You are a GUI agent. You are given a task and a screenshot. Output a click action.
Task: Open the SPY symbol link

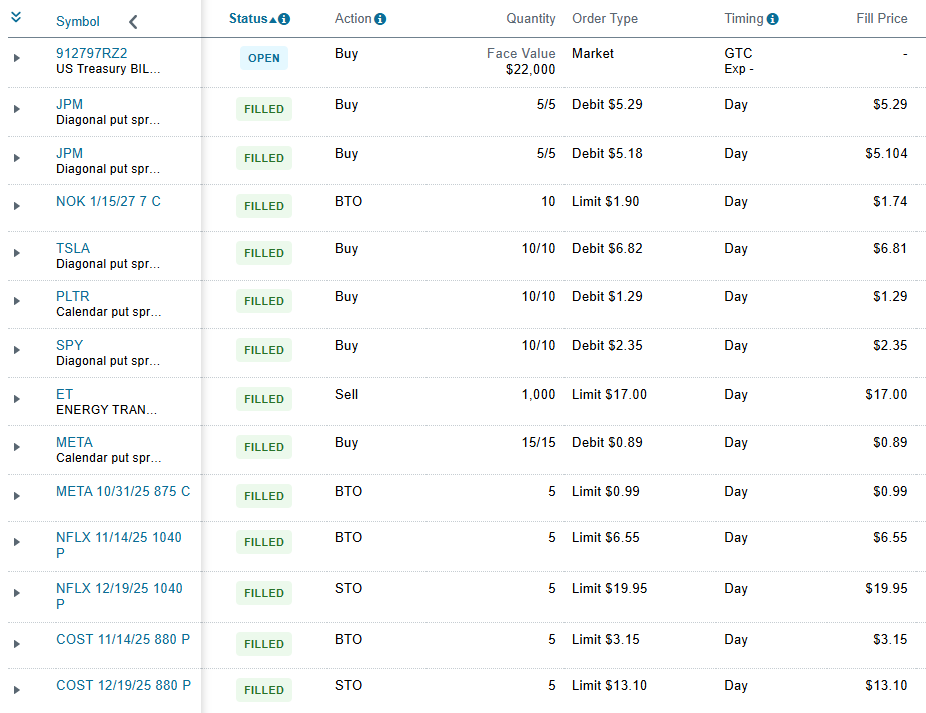coord(69,346)
